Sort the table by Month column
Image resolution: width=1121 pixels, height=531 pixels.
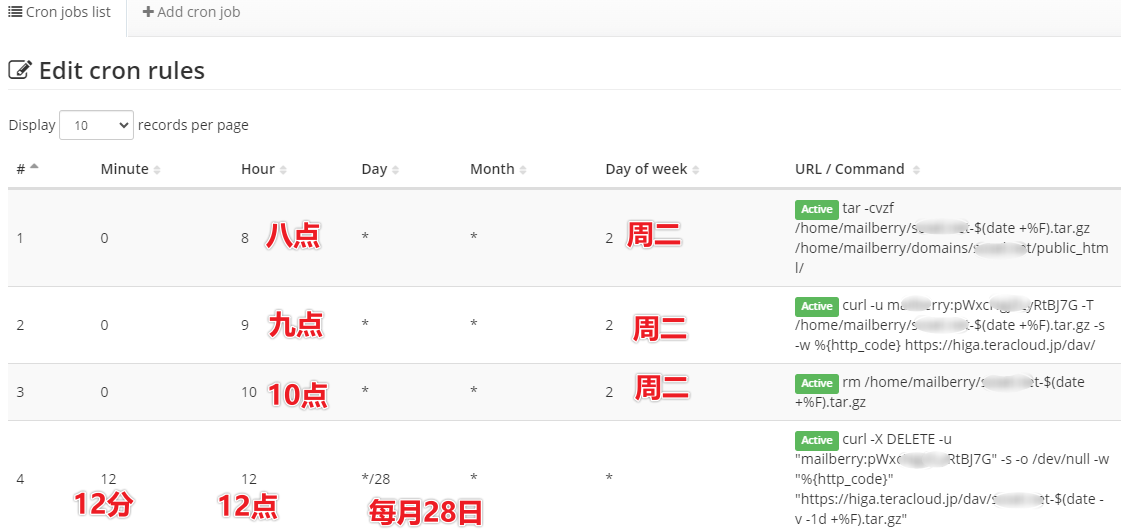coord(498,169)
